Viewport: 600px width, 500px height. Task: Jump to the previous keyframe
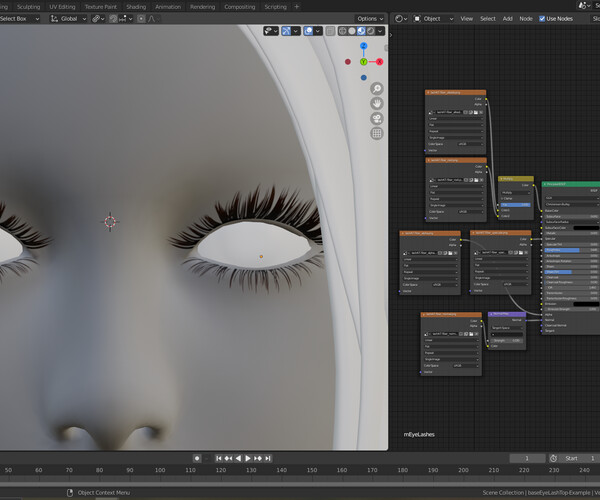click(x=228, y=458)
